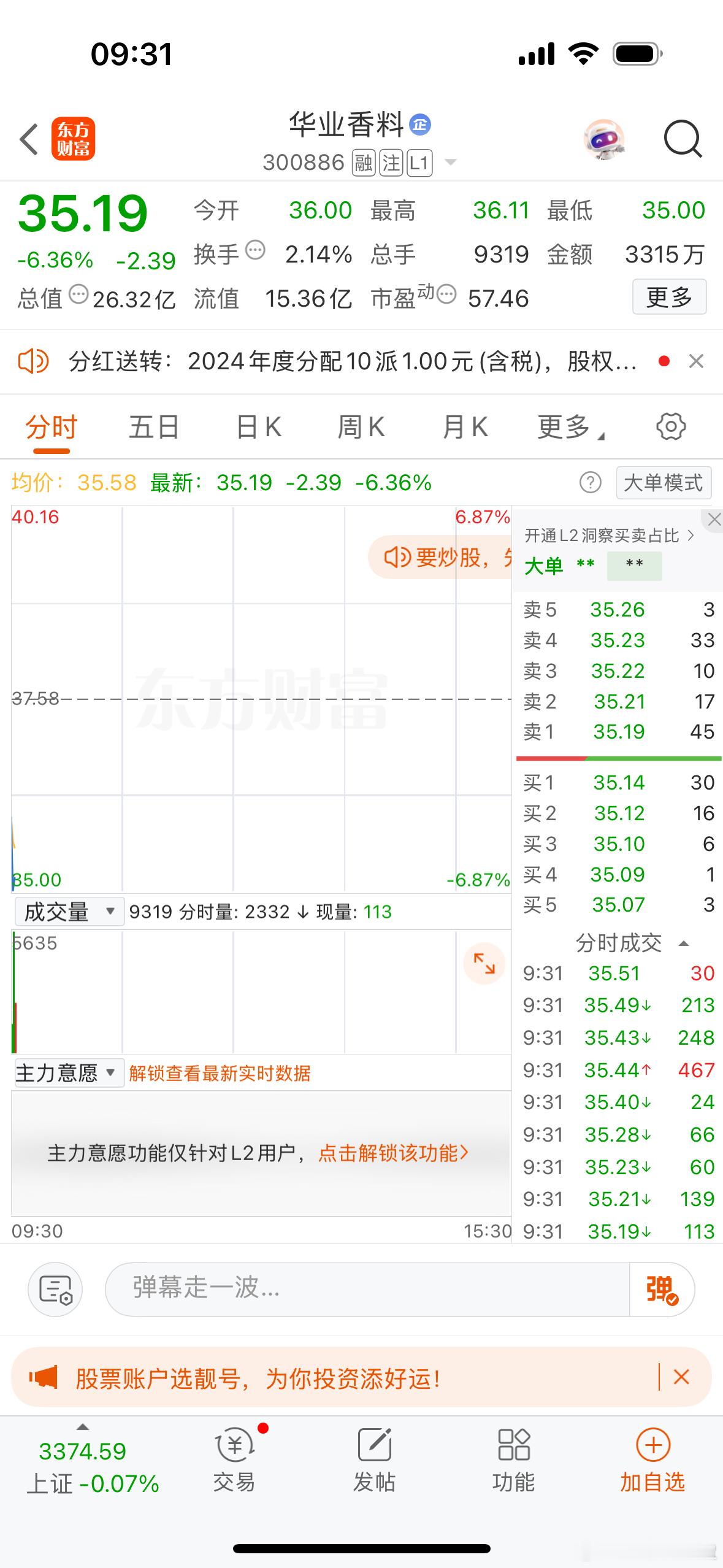Open chart settings gear icon
Screen dimensions: 723x1568
(x=671, y=426)
